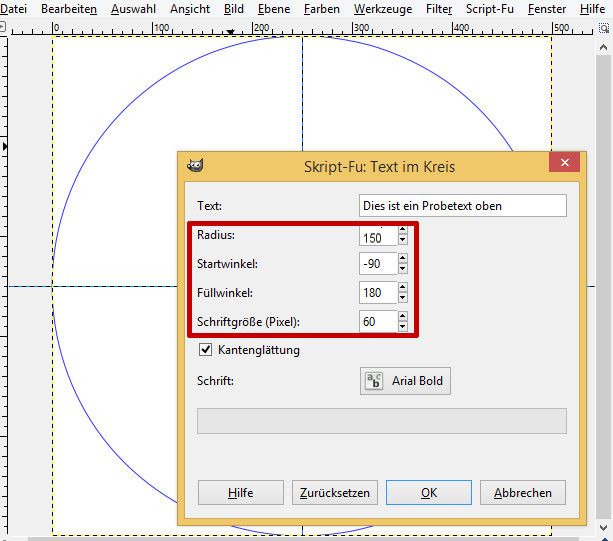Open the Hilfe menu

592,9
